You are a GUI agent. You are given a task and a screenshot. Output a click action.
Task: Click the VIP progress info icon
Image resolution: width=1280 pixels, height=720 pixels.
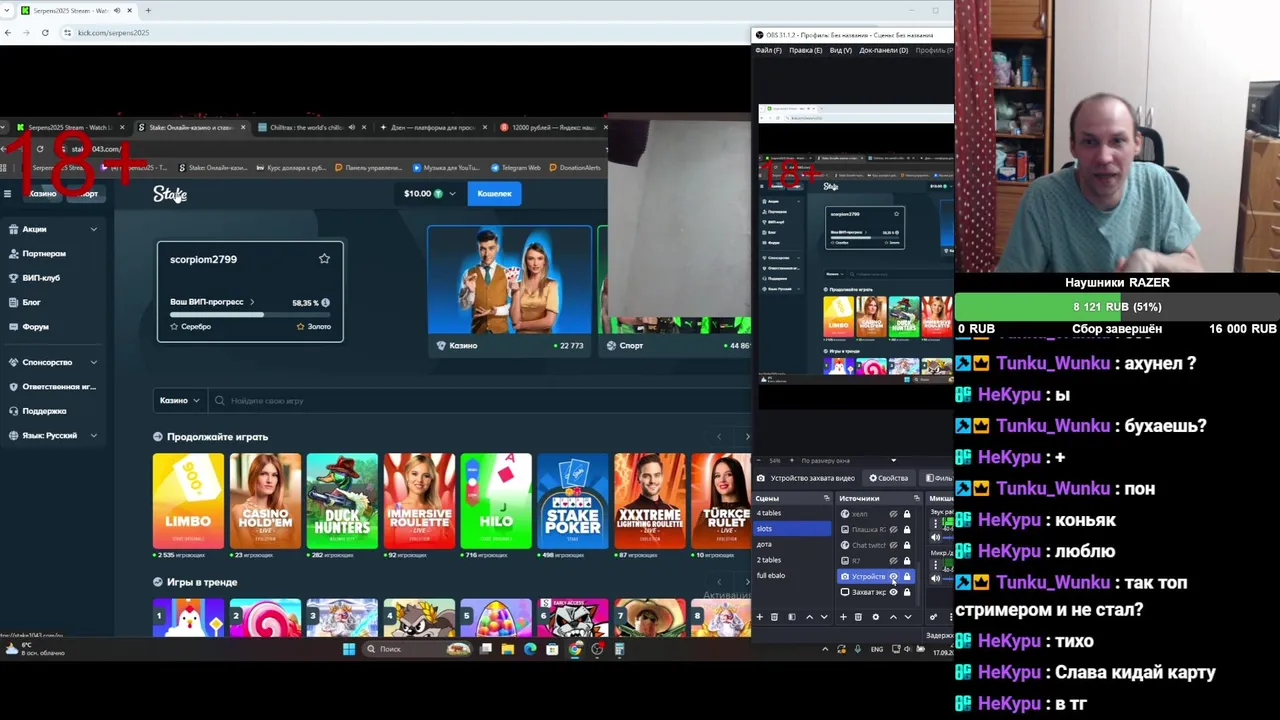pos(325,302)
